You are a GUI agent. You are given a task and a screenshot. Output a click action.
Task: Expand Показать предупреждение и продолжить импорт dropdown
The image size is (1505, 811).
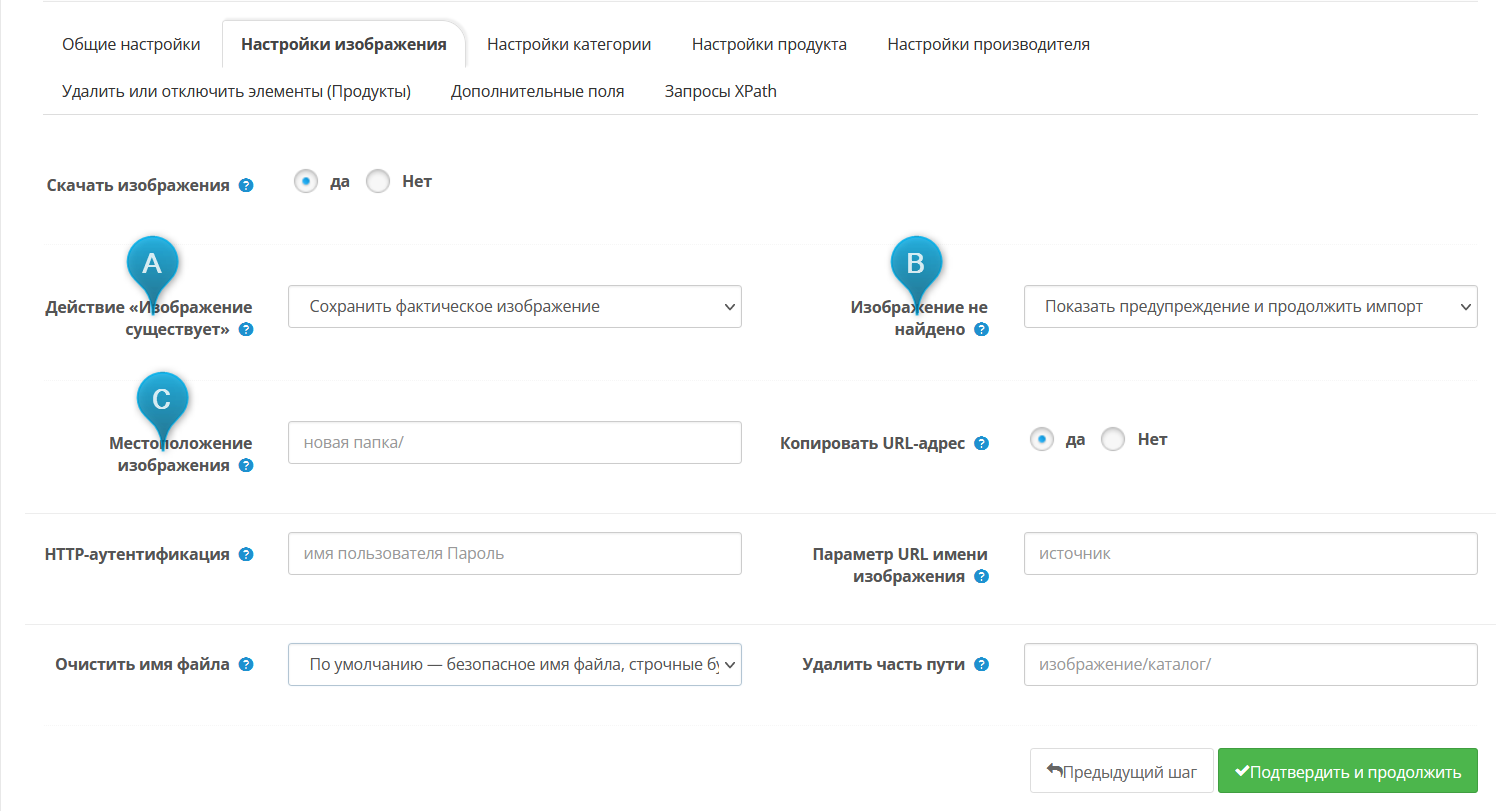1250,307
